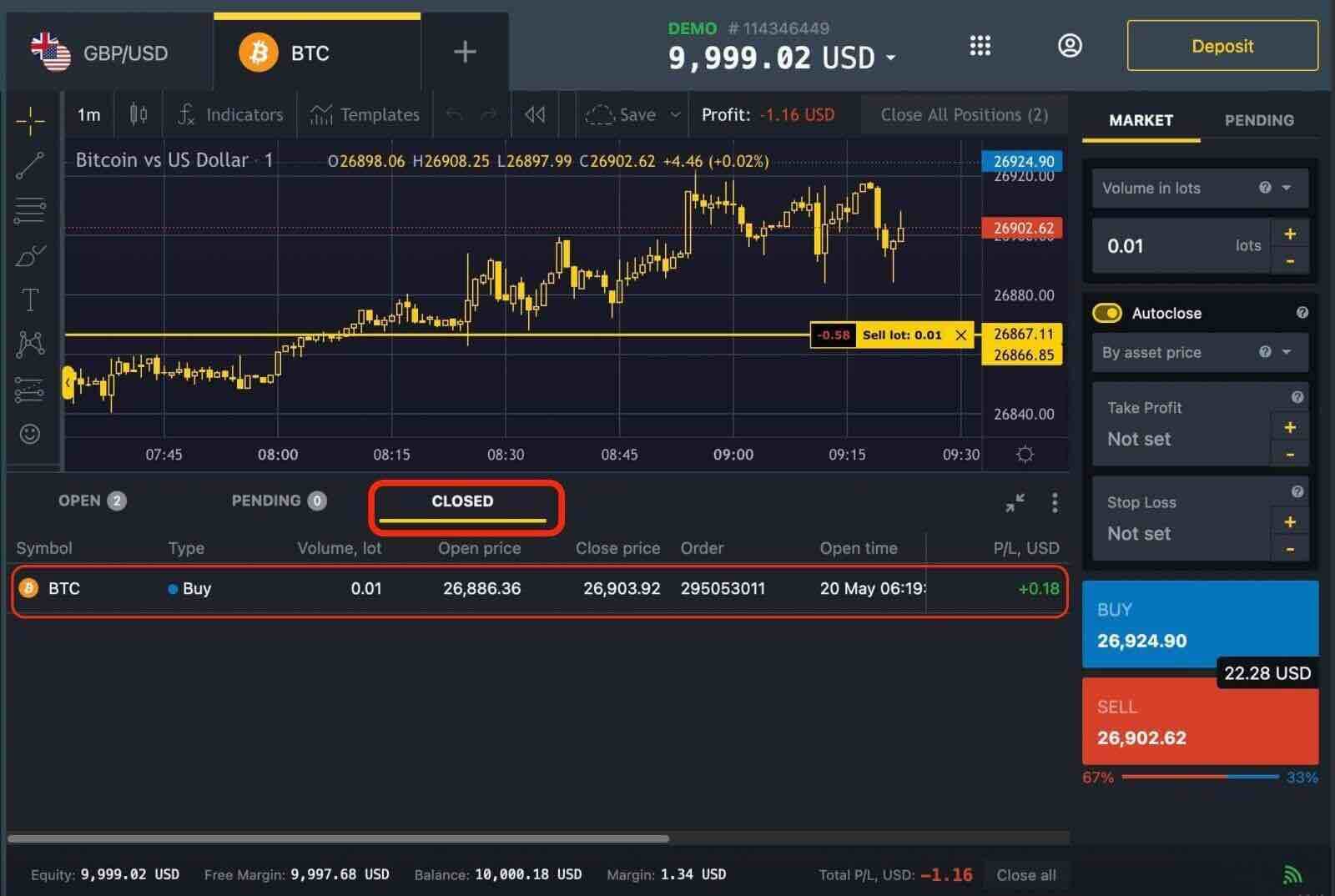Expand the Volume in lots options
This screenshot has width=1335, height=896.
(x=1287, y=188)
